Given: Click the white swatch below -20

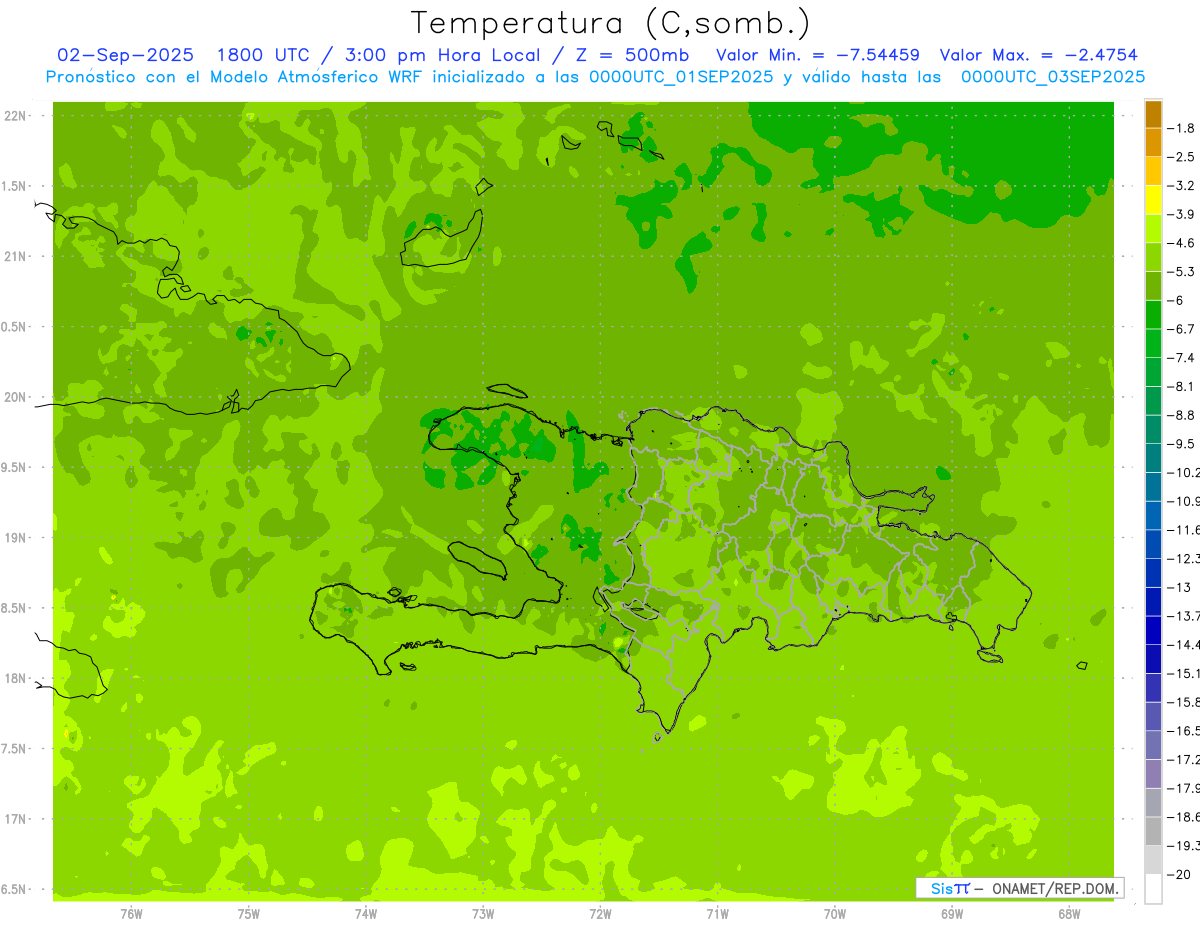Looking at the screenshot, I should tap(1153, 889).
